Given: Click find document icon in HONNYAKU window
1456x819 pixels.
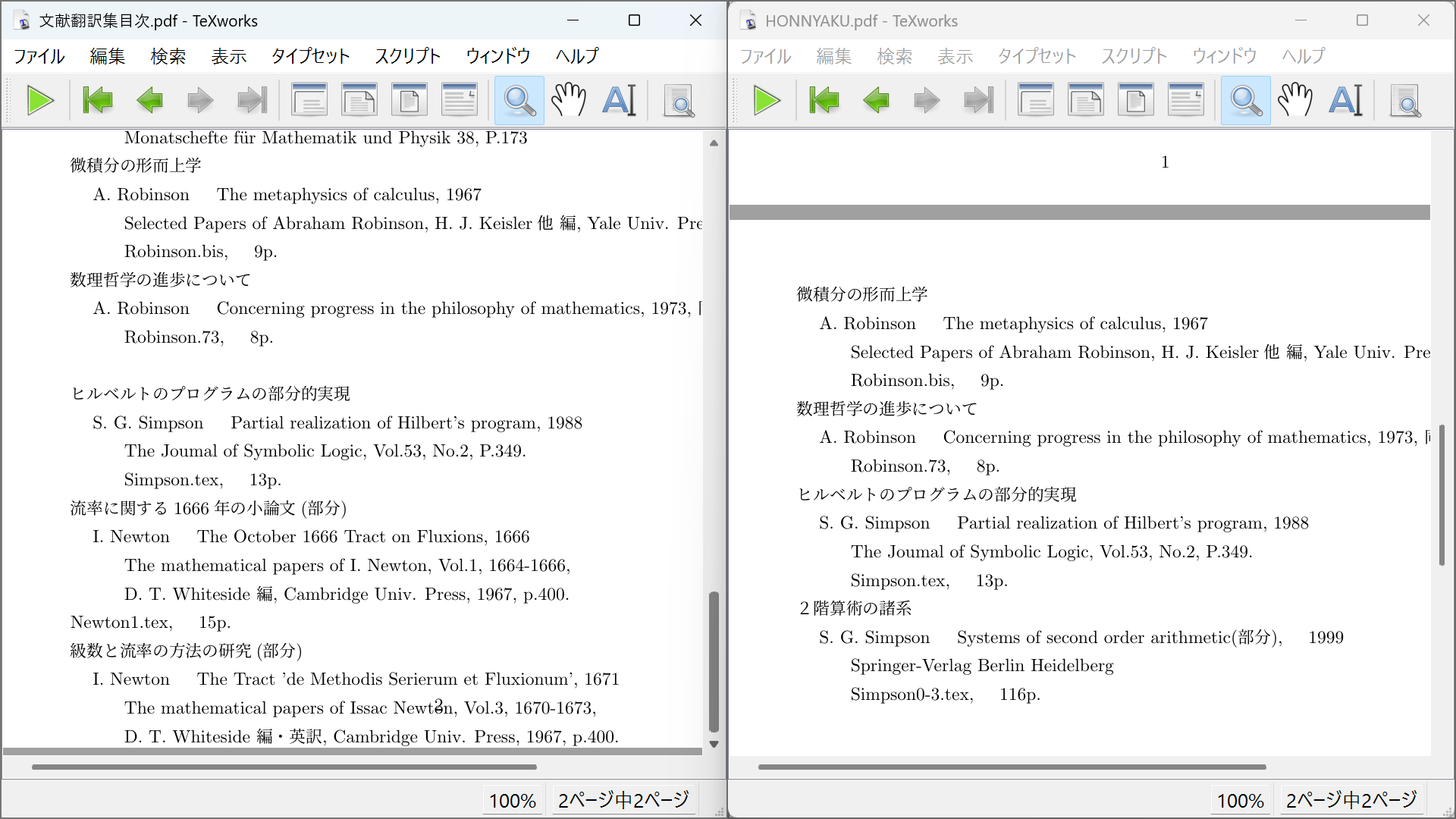Looking at the screenshot, I should click(x=1405, y=101).
